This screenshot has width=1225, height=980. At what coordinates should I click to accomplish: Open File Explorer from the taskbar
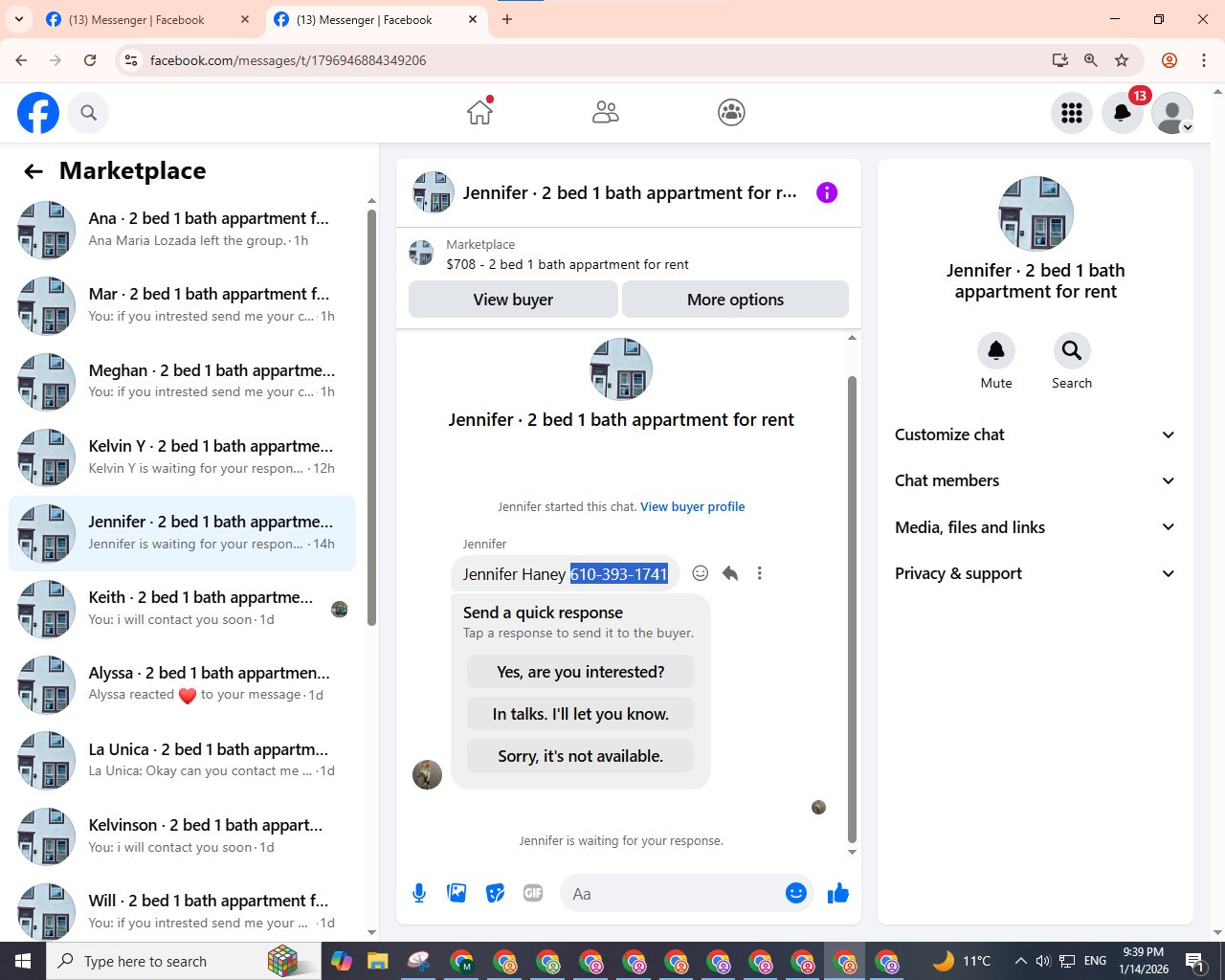point(377,961)
